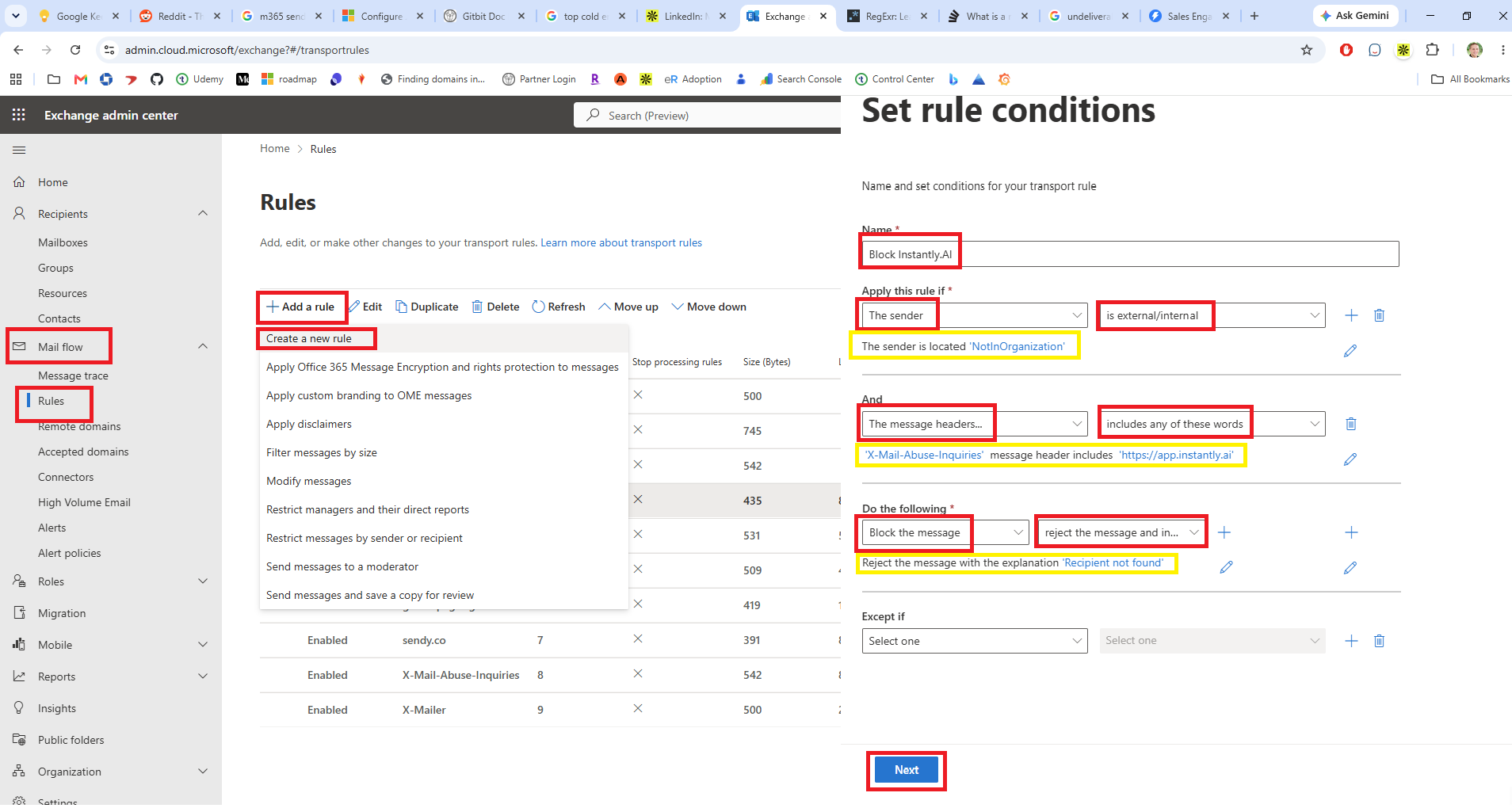This screenshot has height=808, width=1512.
Task: Select the X-Mailer rule row
Action: (x=550, y=710)
